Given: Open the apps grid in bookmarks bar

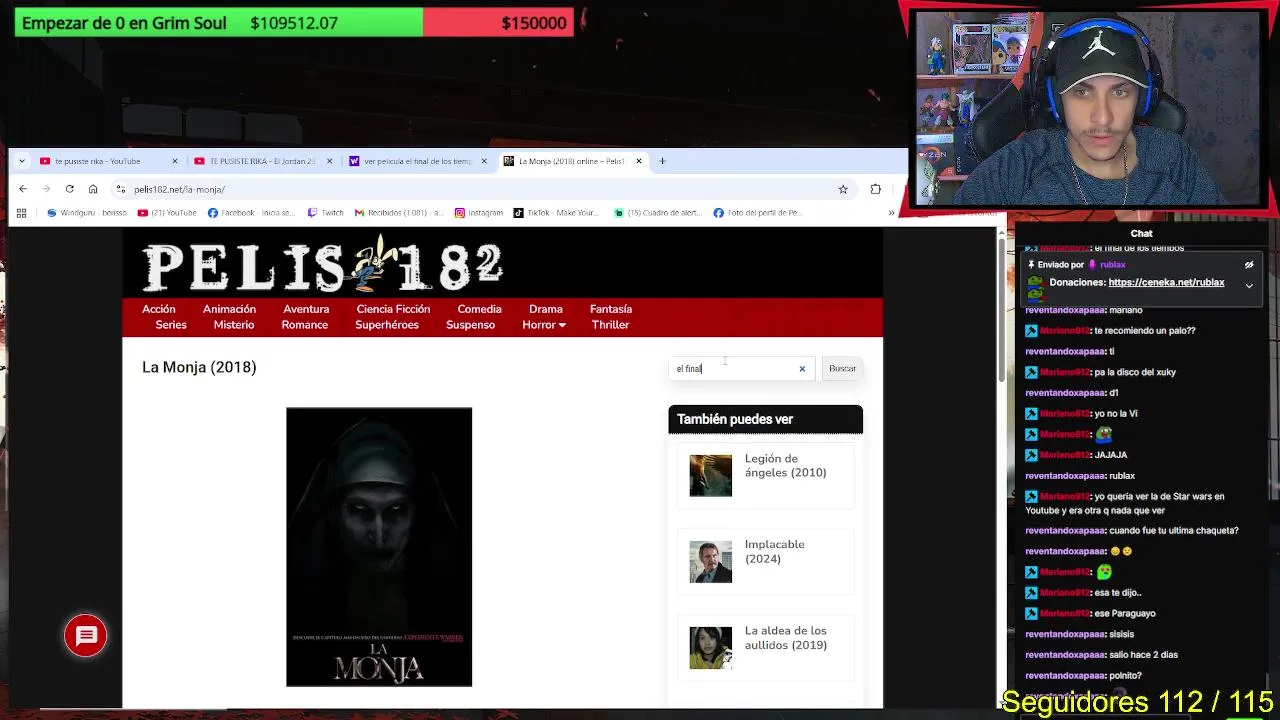Looking at the screenshot, I should tap(21, 213).
